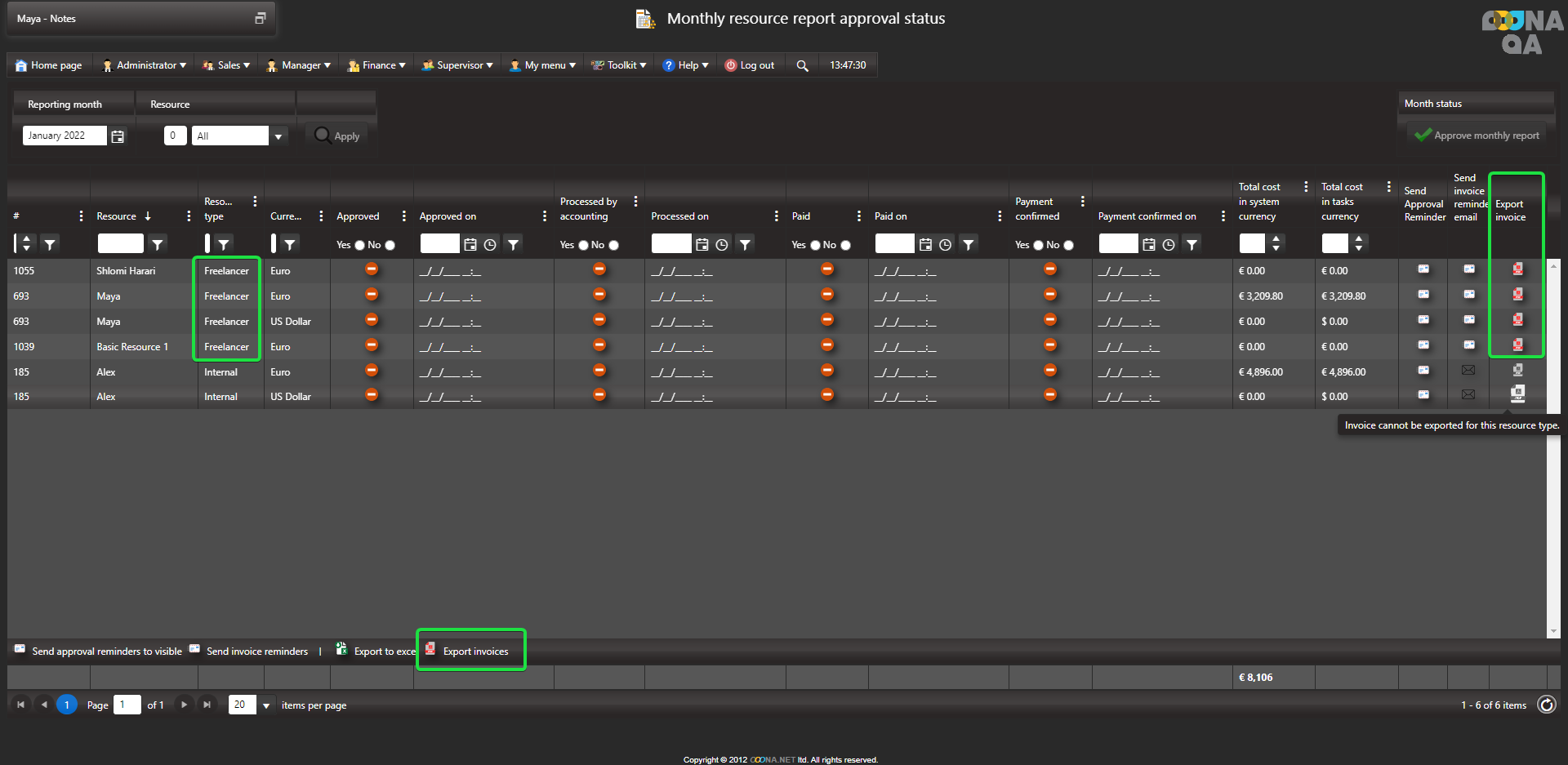1568x765 pixels.
Task: Expand the Resource All dropdown
Action: [278, 136]
